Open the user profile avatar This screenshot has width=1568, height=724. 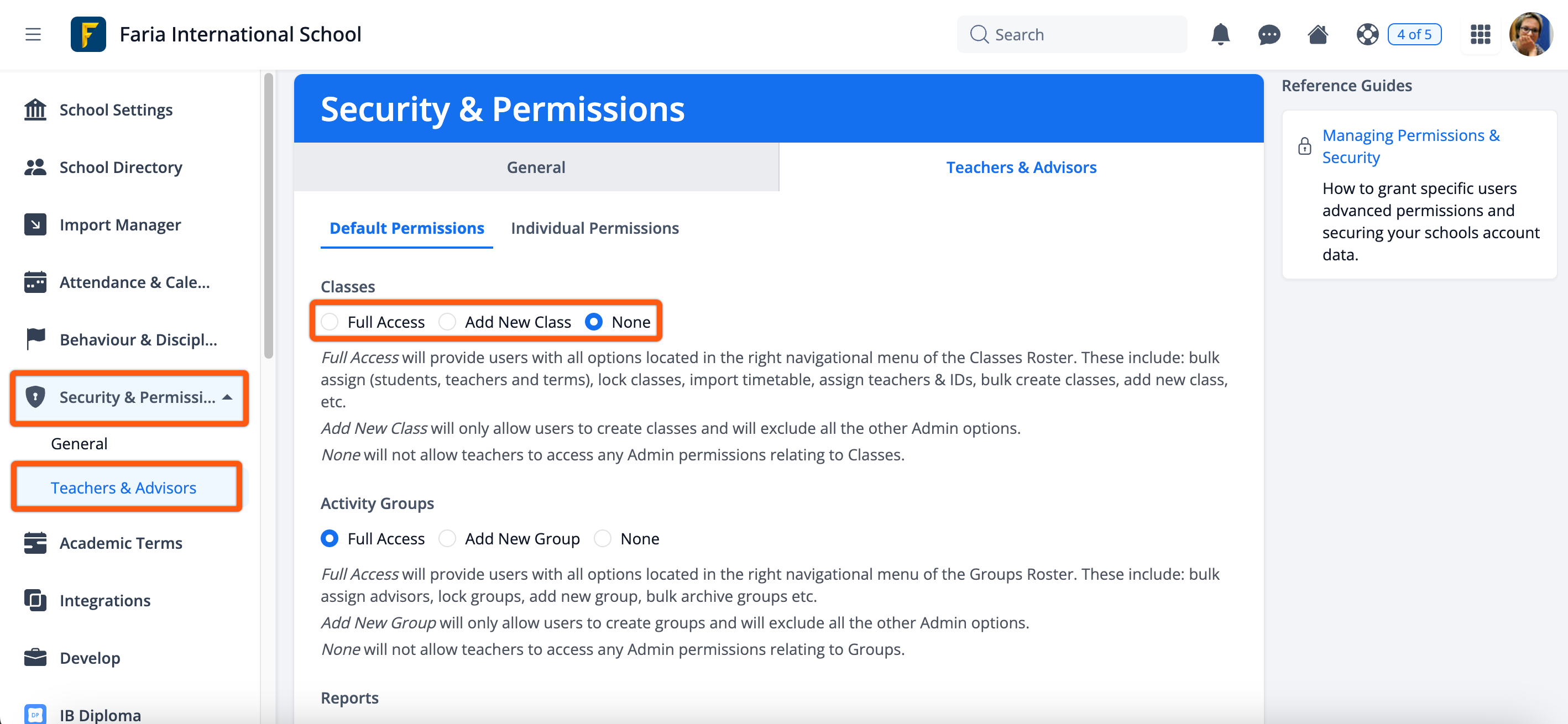pos(1531,34)
